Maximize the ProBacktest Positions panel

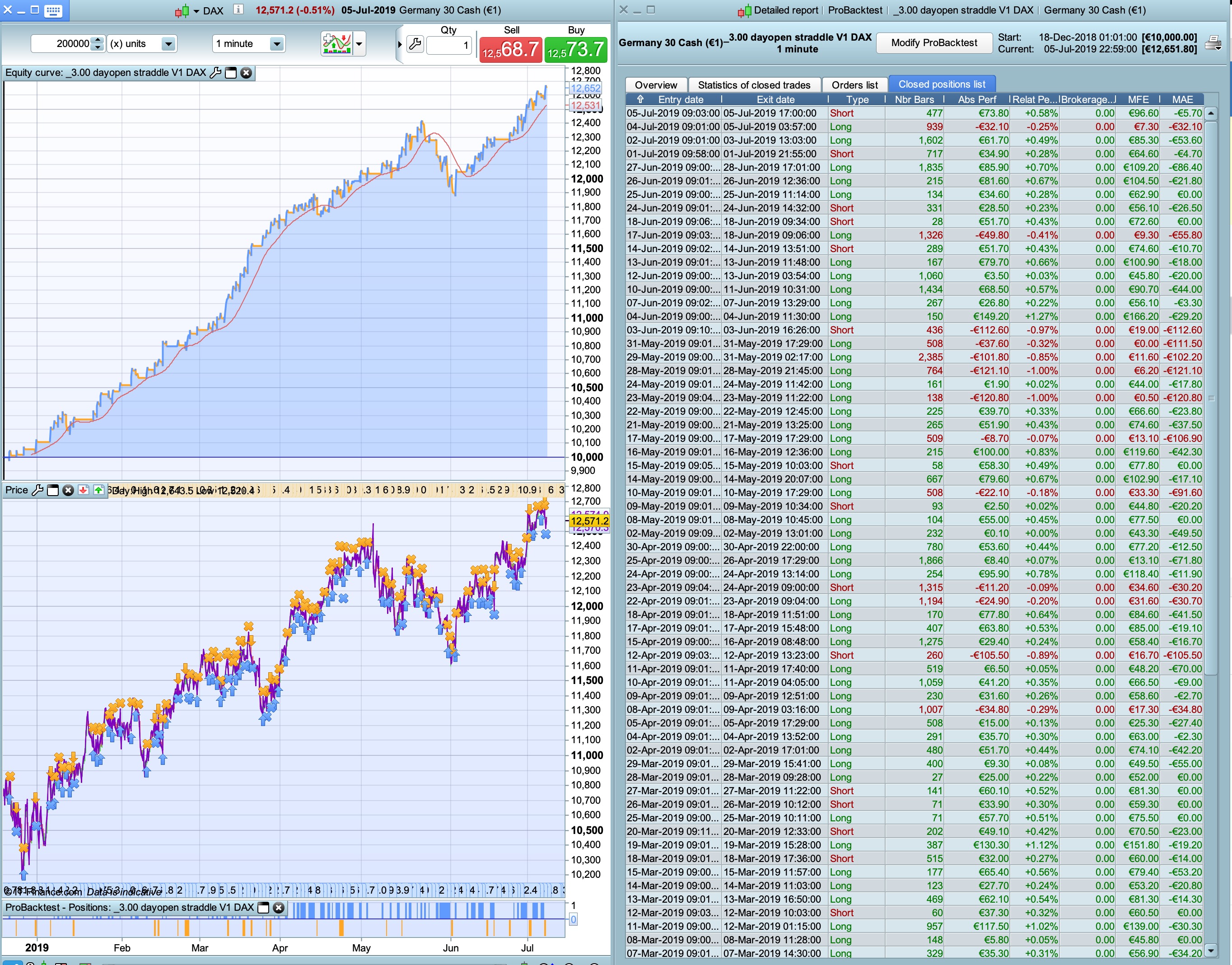click(263, 908)
